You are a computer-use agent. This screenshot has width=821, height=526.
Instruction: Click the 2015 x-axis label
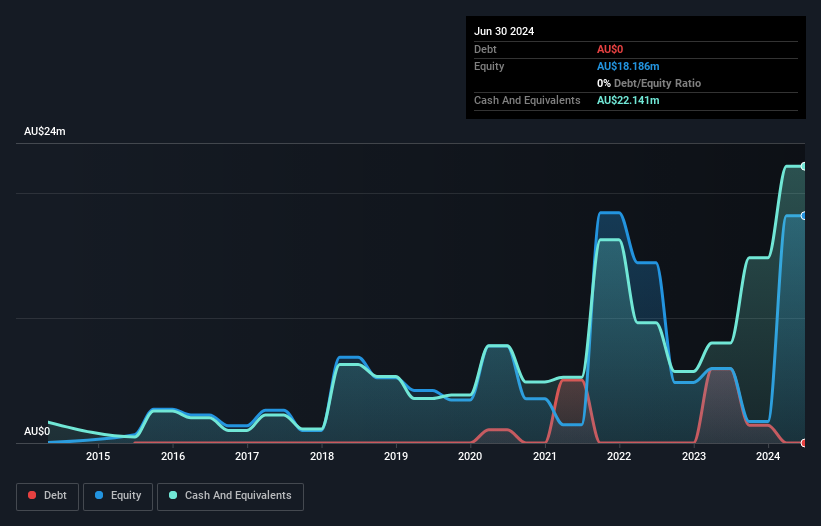tap(98, 456)
